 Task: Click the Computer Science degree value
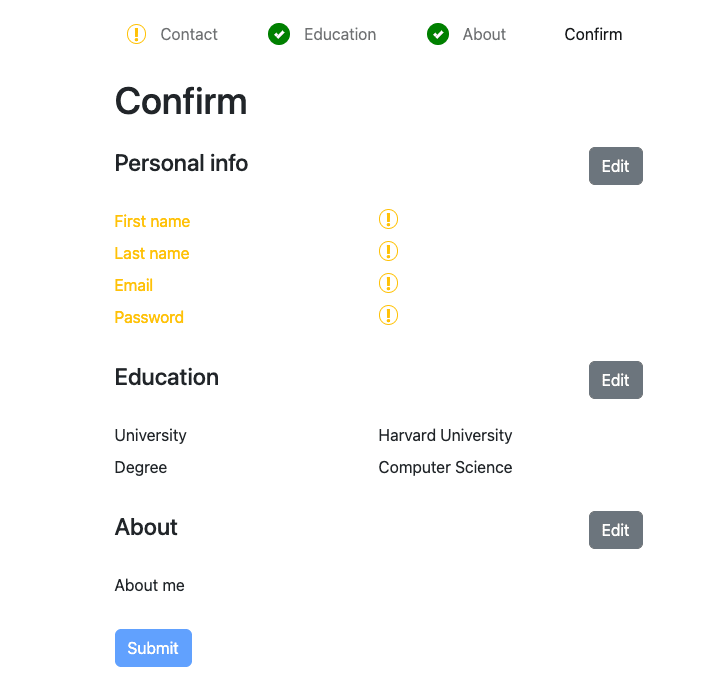click(x=445, y=467)
